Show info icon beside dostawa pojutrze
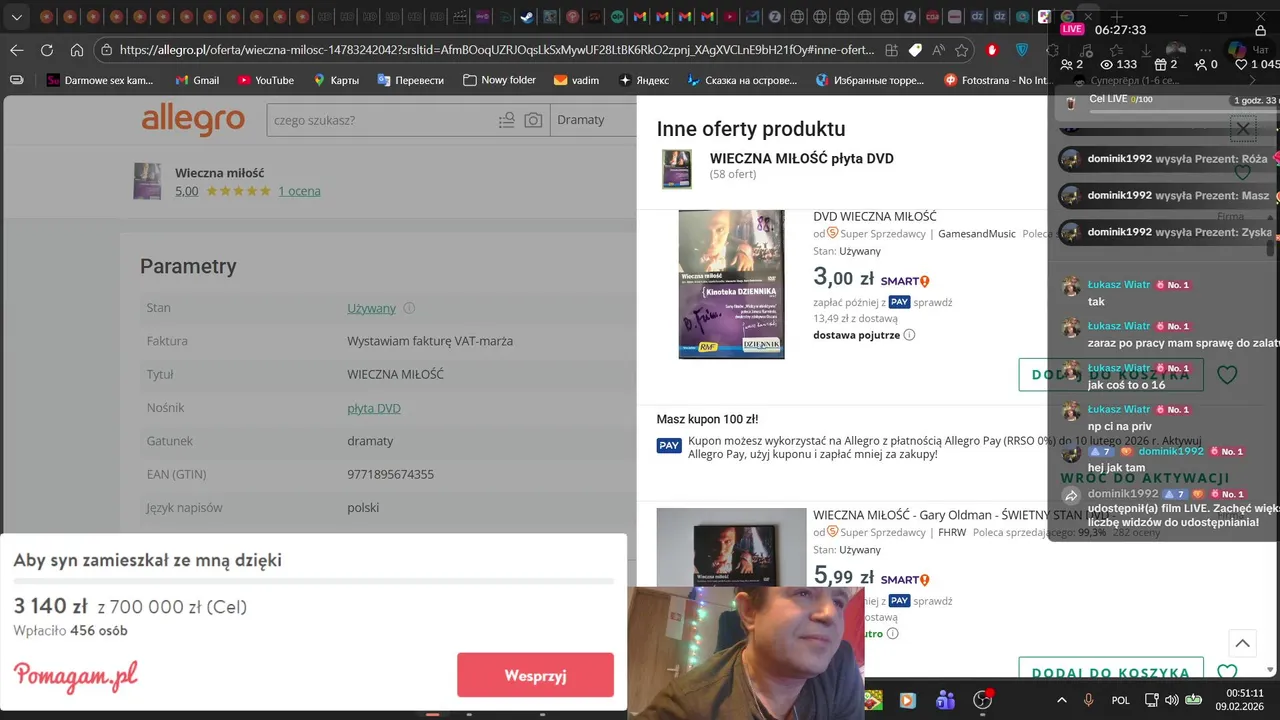The image size is (1280, 720). (x=909, y=335)
